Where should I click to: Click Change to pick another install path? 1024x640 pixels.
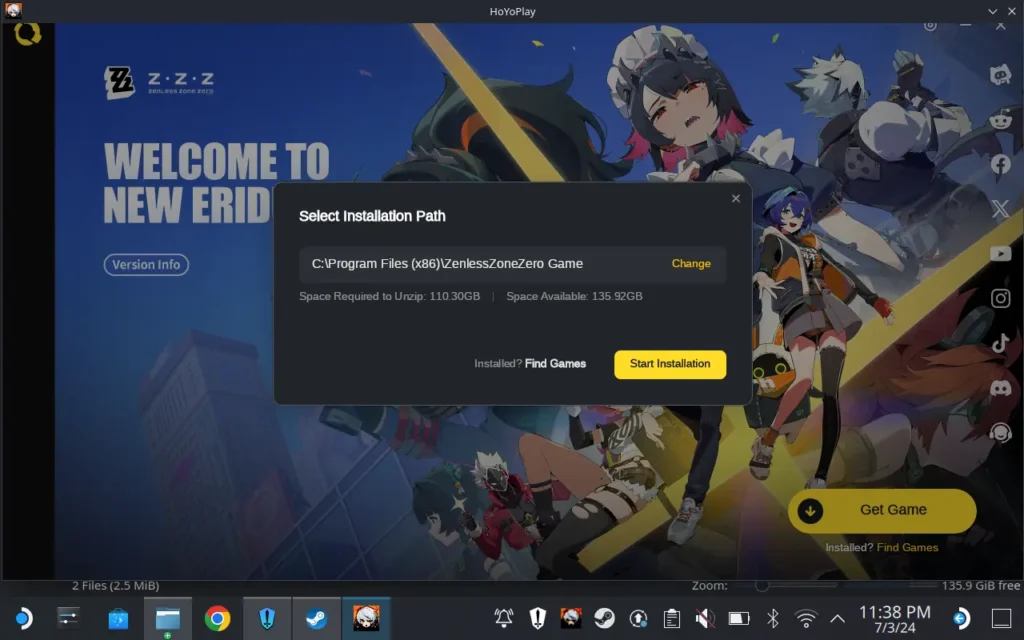click(x=690, y=264)
